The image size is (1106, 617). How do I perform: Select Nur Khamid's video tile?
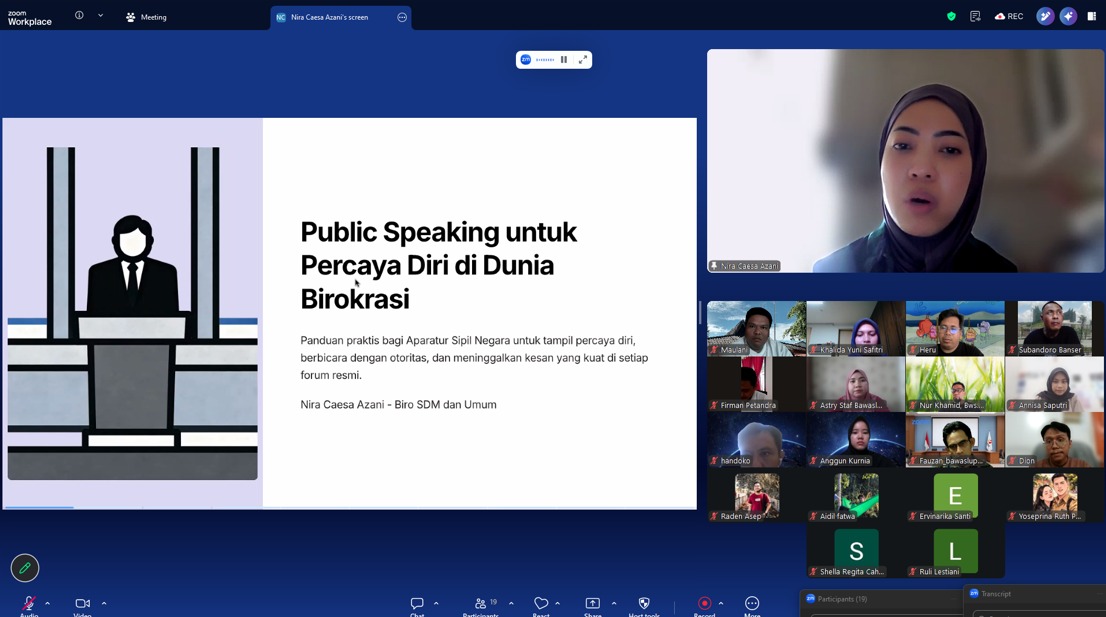(955, 384)
